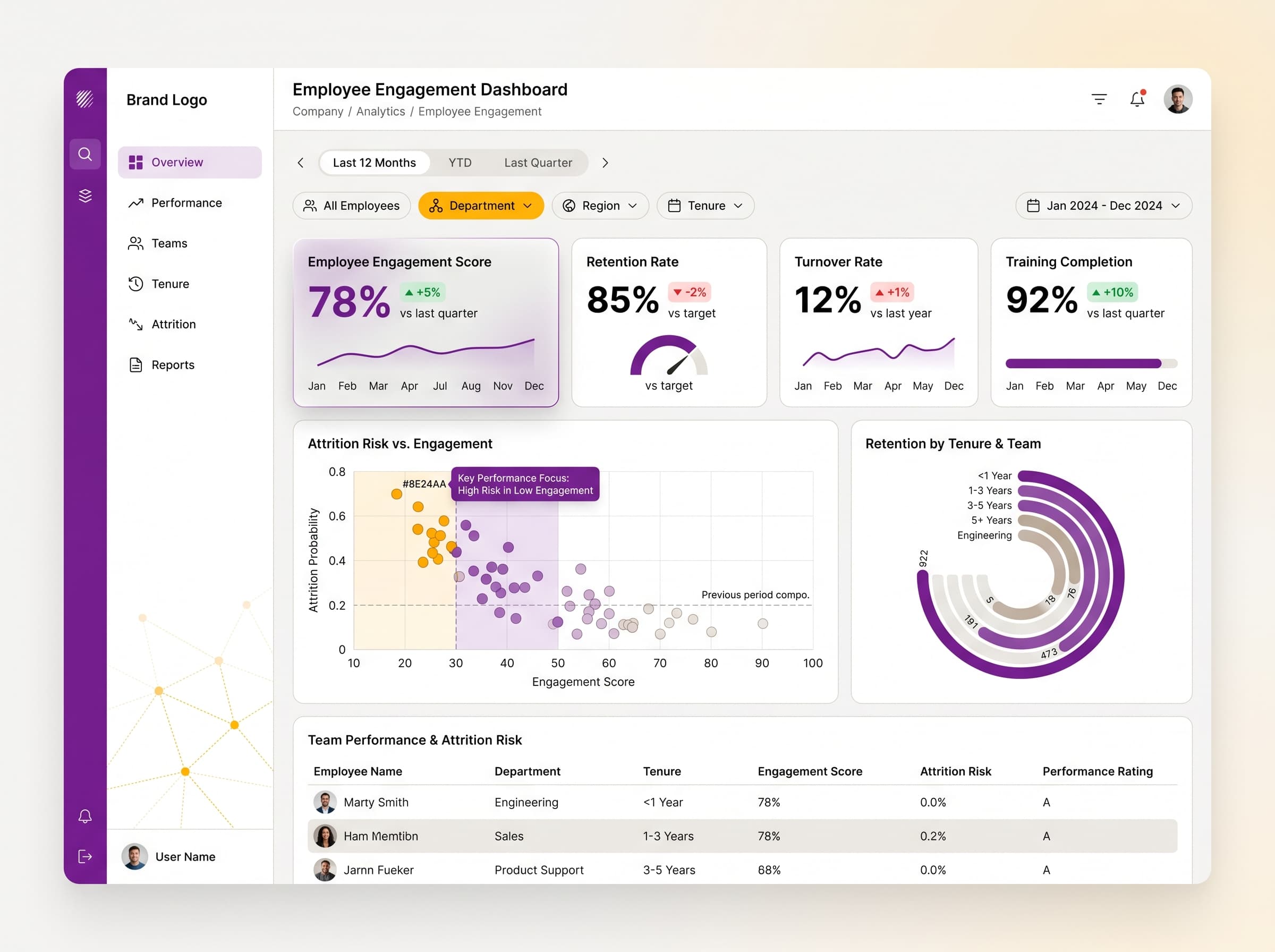Switch to the Last Quarter period

coord(538,163)
